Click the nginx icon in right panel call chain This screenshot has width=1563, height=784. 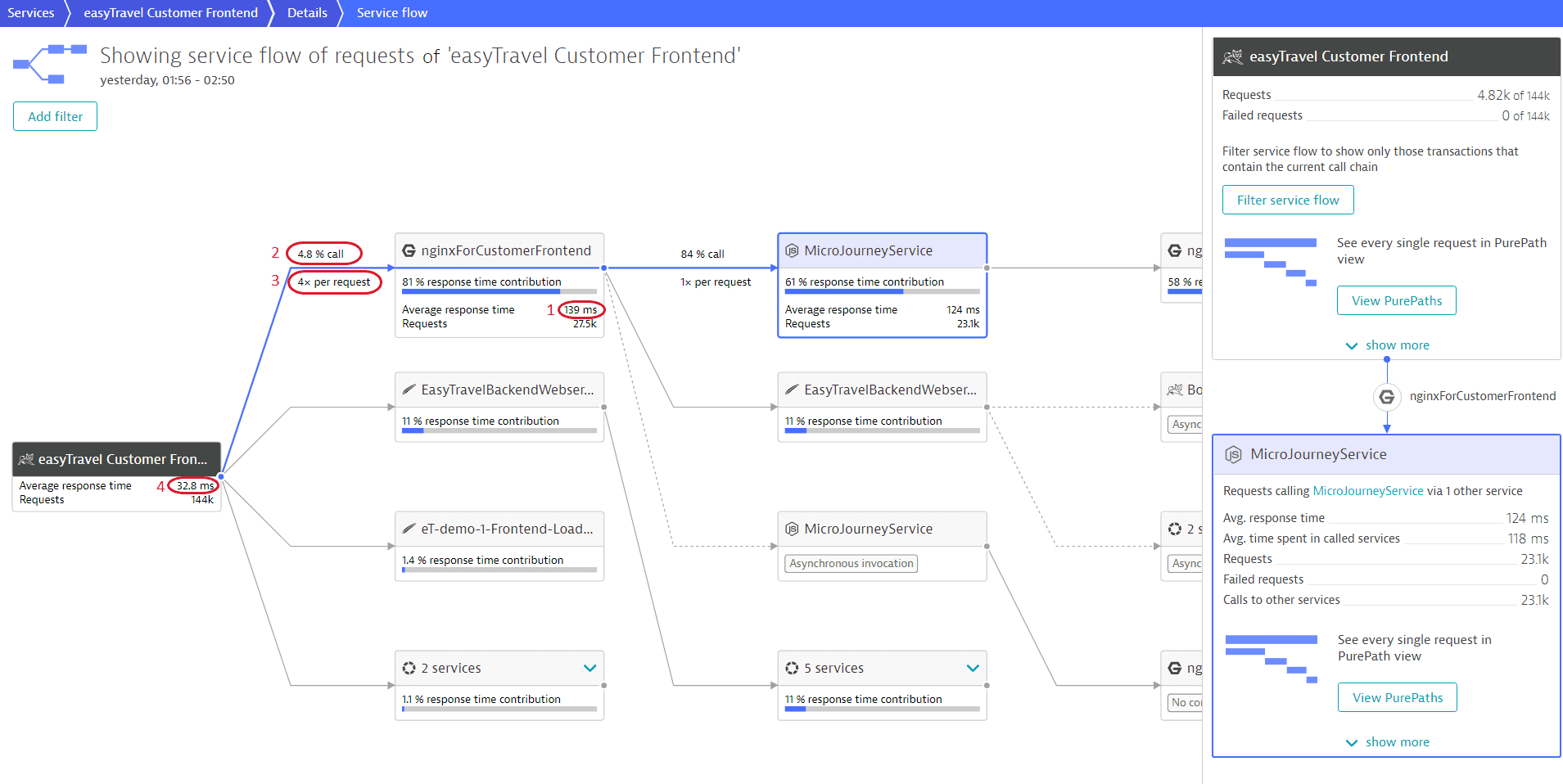point(1386,396)
